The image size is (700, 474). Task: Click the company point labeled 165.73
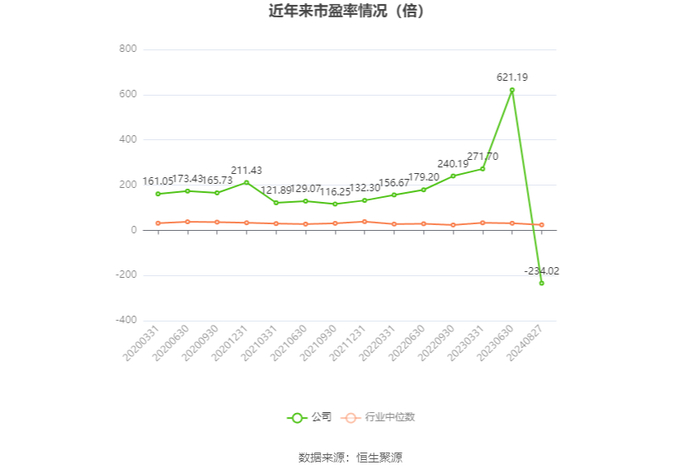point(217,193)
